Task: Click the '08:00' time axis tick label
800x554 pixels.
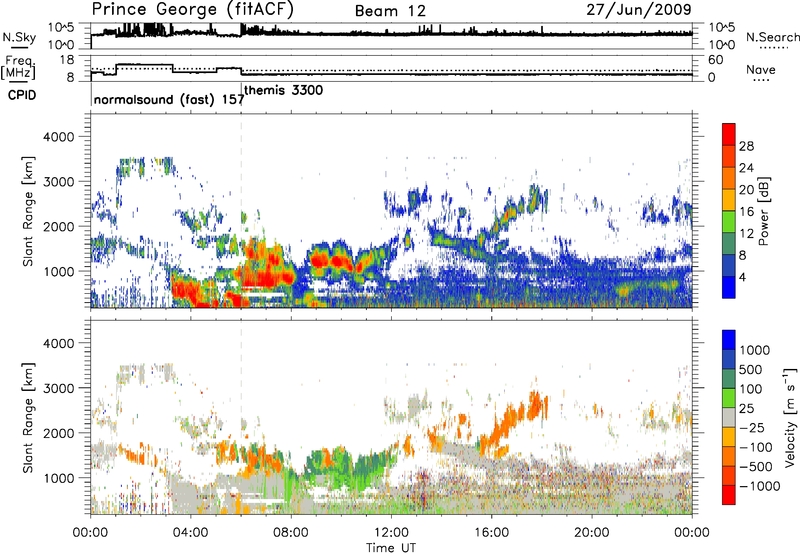Action: (291, 533)
